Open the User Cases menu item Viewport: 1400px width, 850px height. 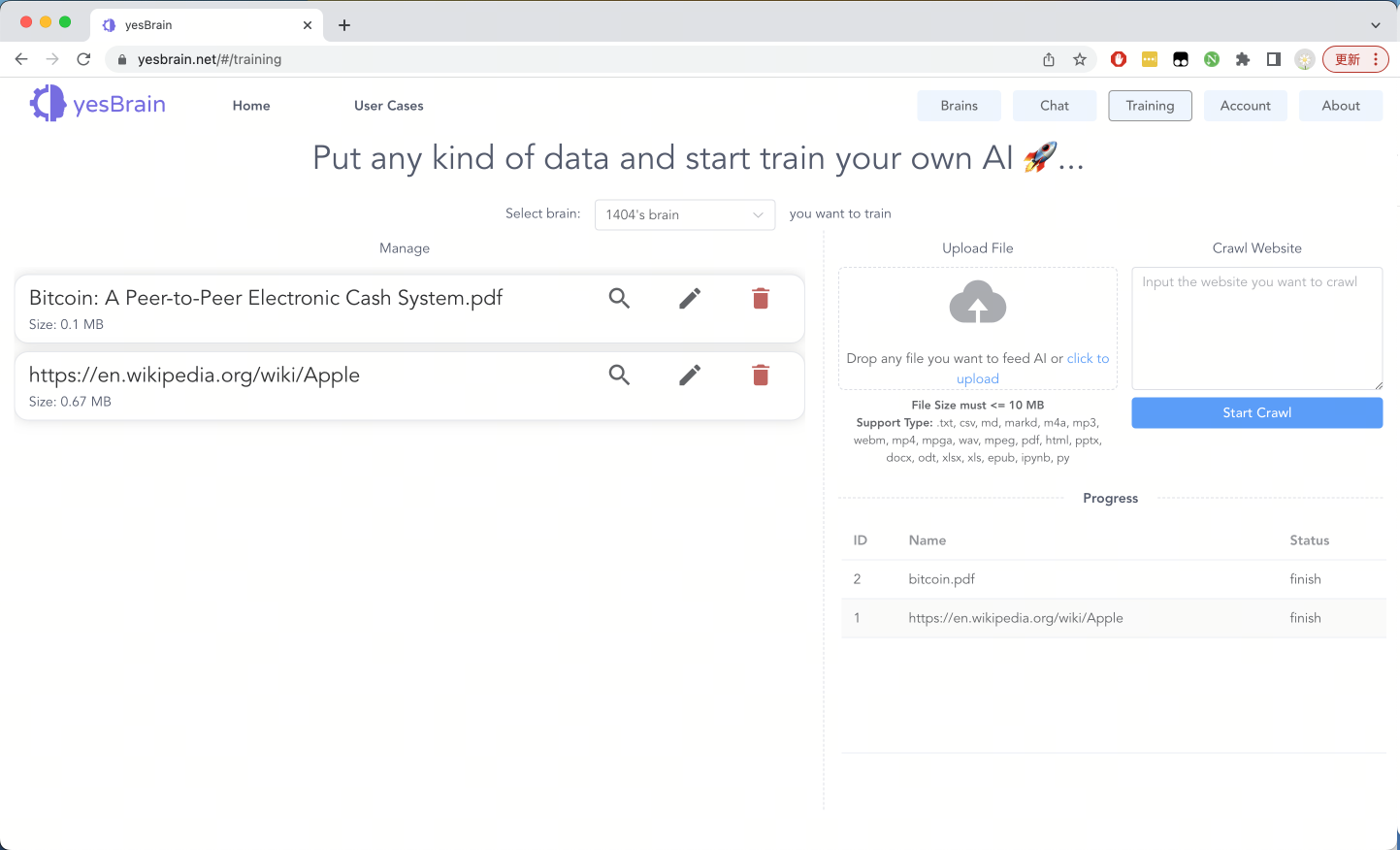click(389, 106)
